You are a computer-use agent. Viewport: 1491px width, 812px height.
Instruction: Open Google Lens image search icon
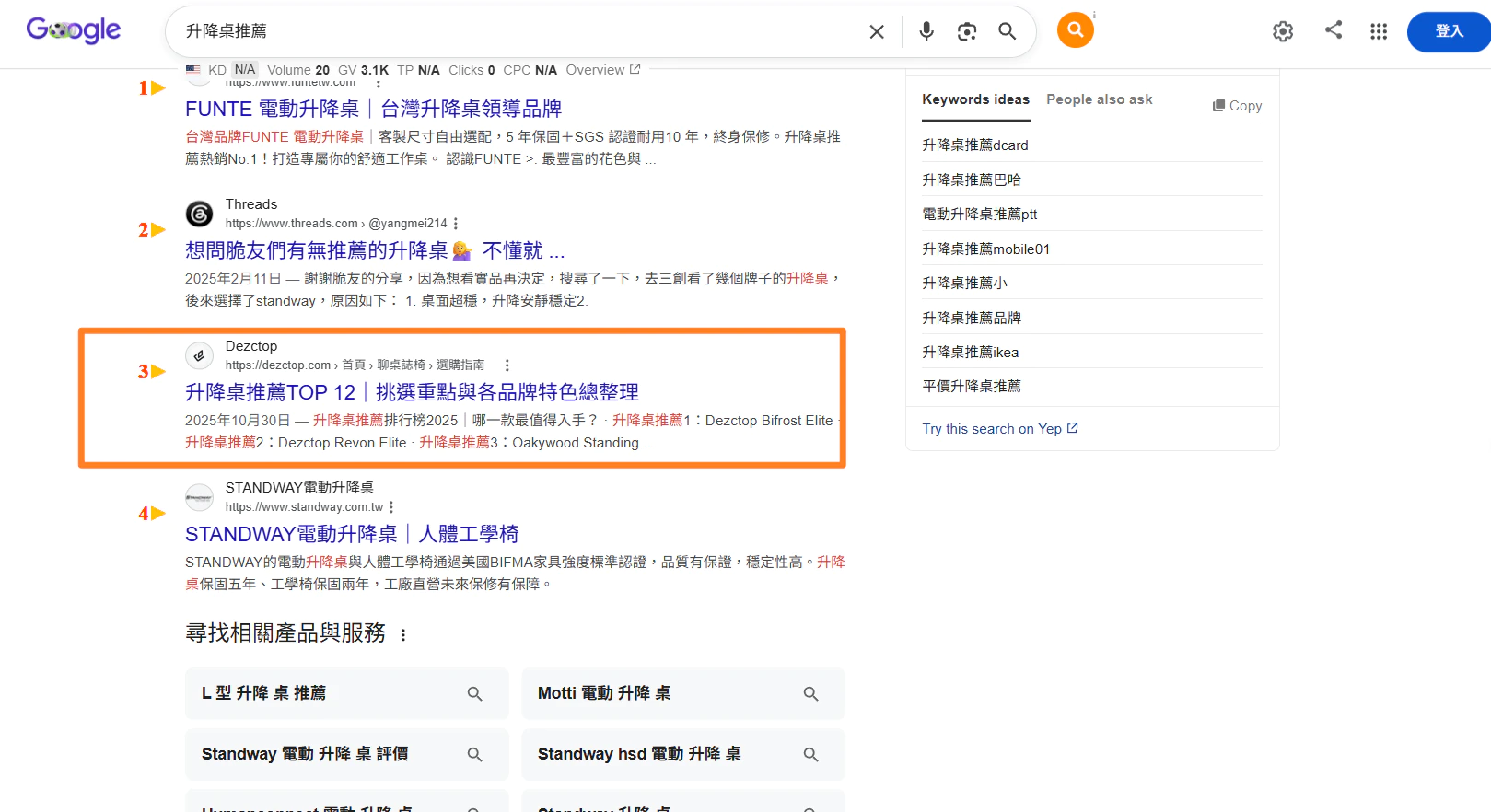point(967,32)
